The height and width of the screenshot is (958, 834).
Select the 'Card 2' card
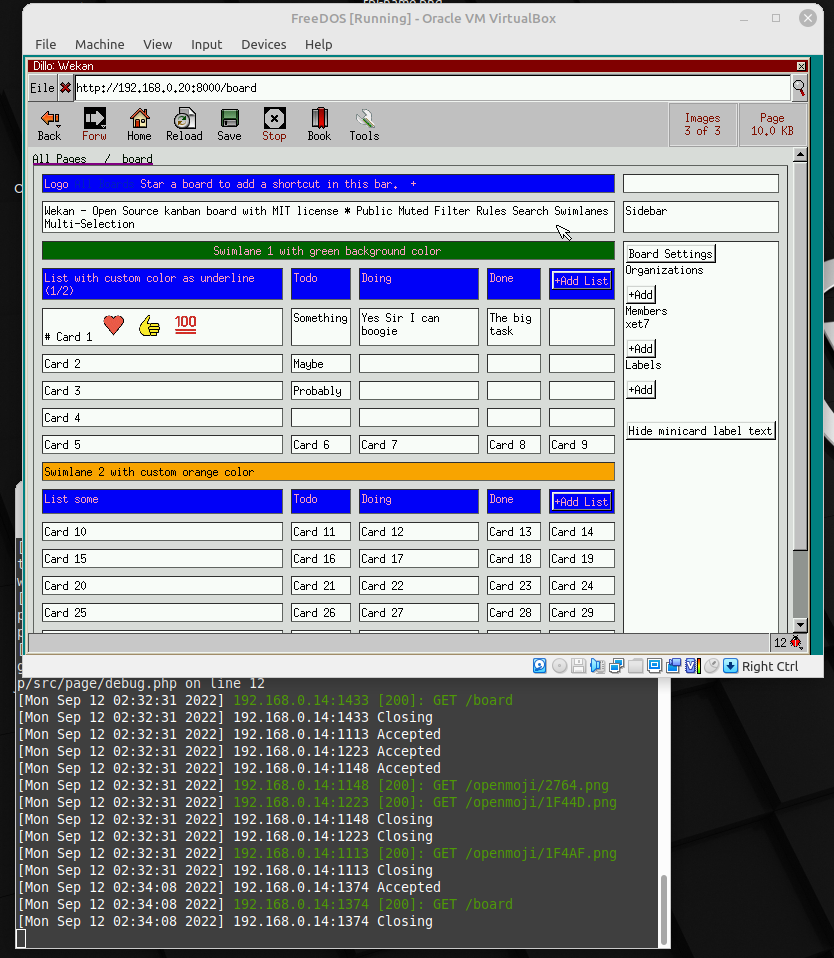163,364
